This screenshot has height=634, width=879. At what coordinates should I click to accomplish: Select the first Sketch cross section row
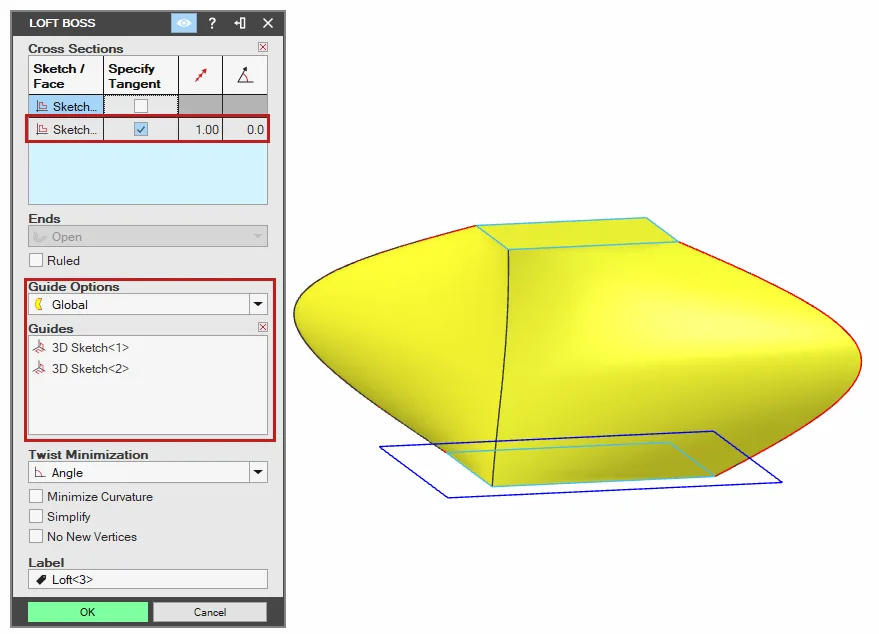(66, 106)
